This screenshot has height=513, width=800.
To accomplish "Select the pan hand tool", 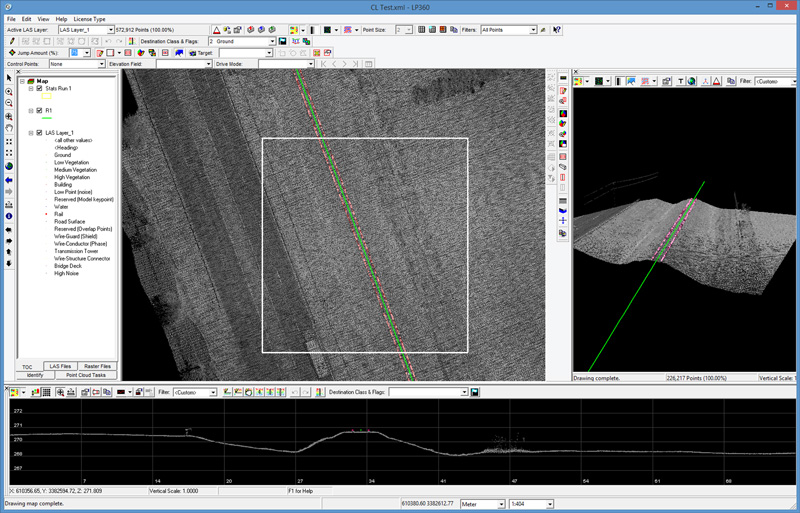I will coord(9,128).
